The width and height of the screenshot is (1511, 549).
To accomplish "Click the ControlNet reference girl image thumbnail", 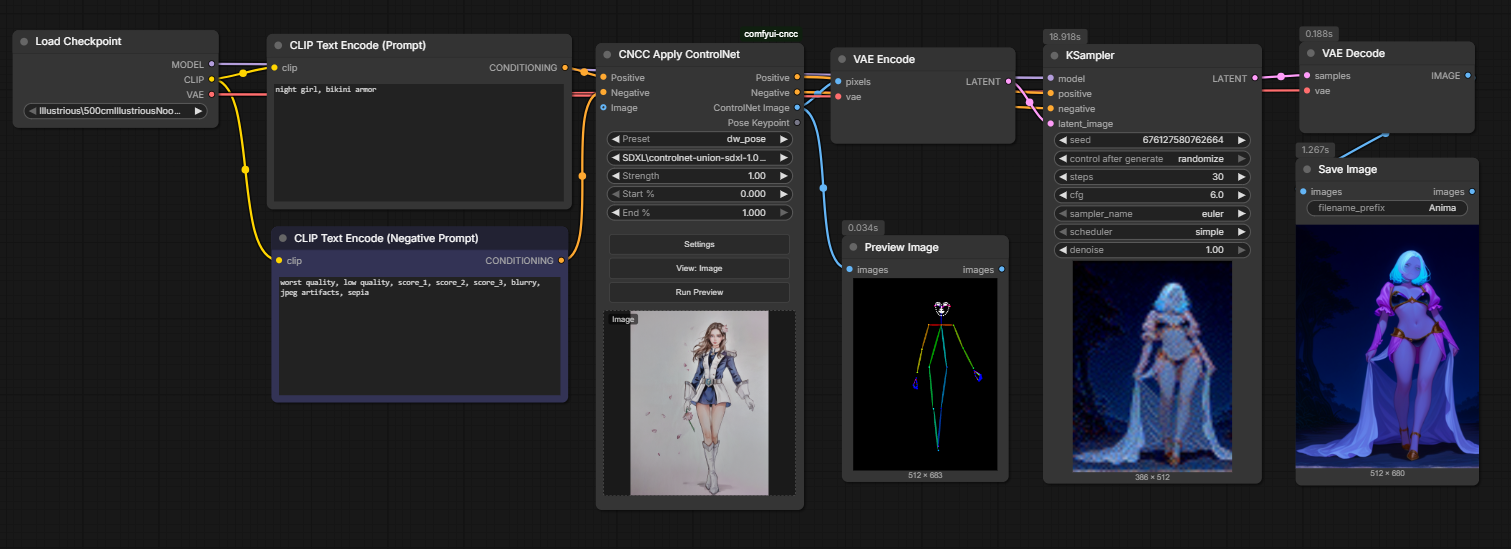I will pos(701,402).
